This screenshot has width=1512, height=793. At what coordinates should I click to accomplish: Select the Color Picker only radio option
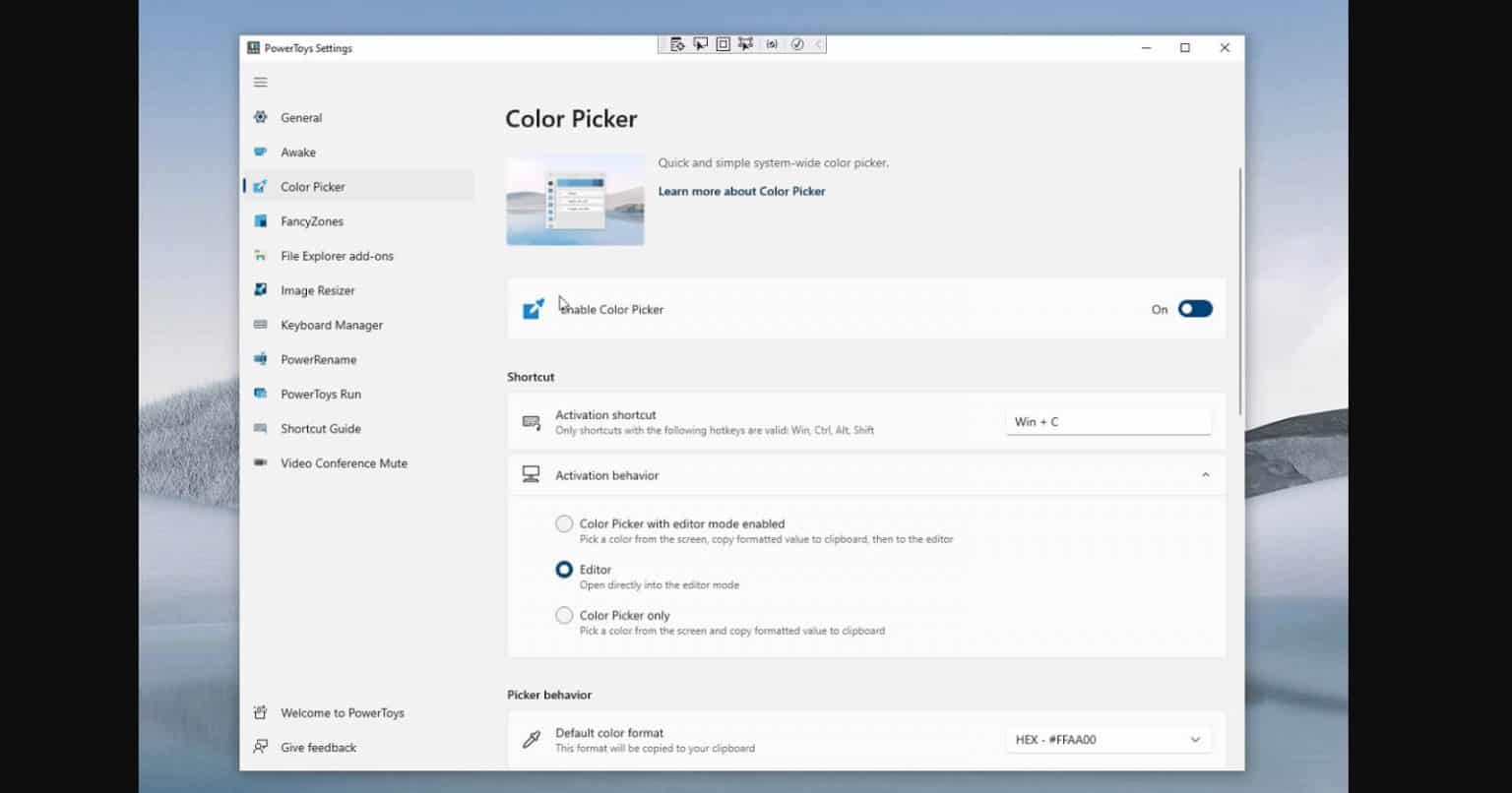[x=564, y=616]
